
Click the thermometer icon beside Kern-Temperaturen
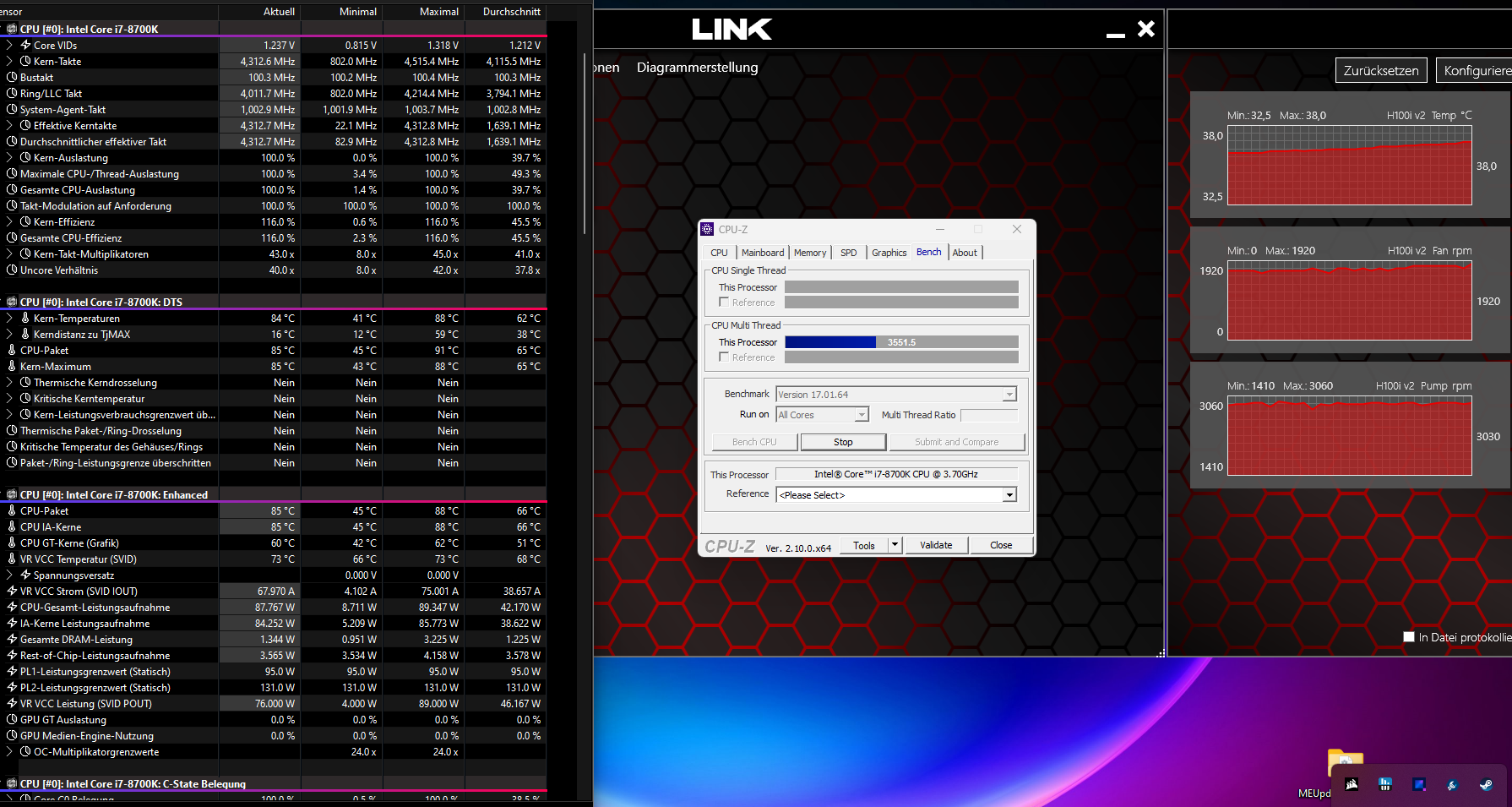25,318
